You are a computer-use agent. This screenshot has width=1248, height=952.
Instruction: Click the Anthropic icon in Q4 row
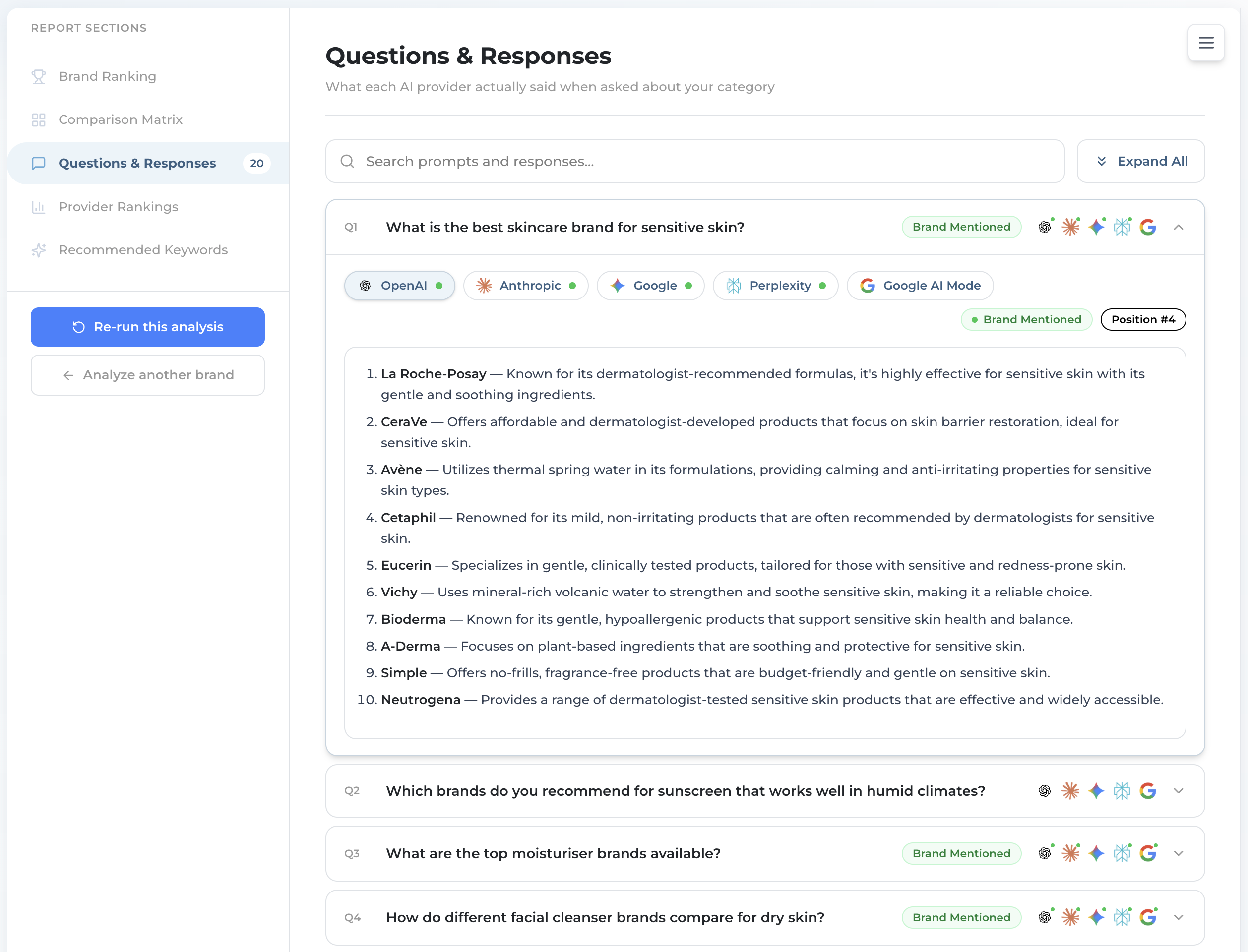click(1070, 917)
